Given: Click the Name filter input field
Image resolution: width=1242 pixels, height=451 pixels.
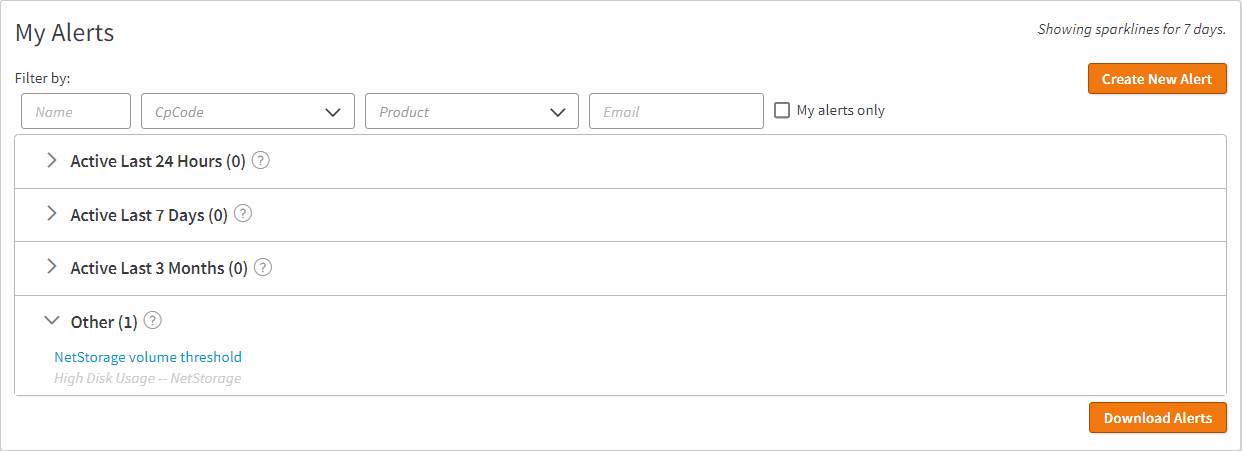Looking at the screenshot, I should coord(76,112).
